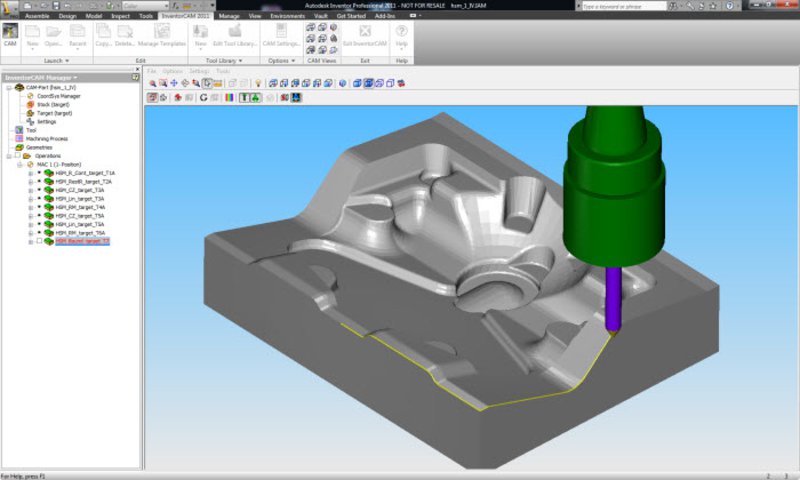The height and width of the screenshot is (480, 800).
Task: Open Help from the ribbon
Action: tap(401, 36)
